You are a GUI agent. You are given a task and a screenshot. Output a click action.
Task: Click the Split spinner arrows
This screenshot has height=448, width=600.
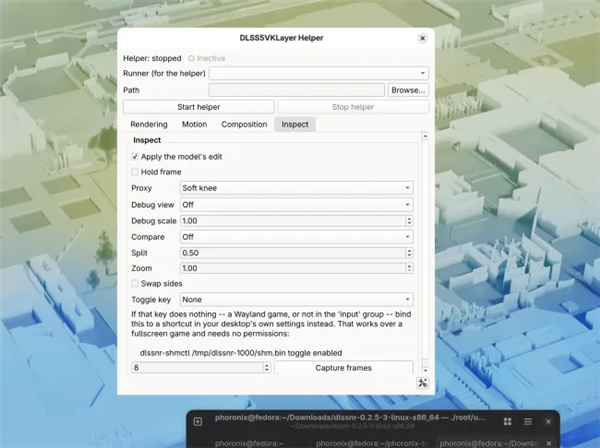click(x=409, y=253)
